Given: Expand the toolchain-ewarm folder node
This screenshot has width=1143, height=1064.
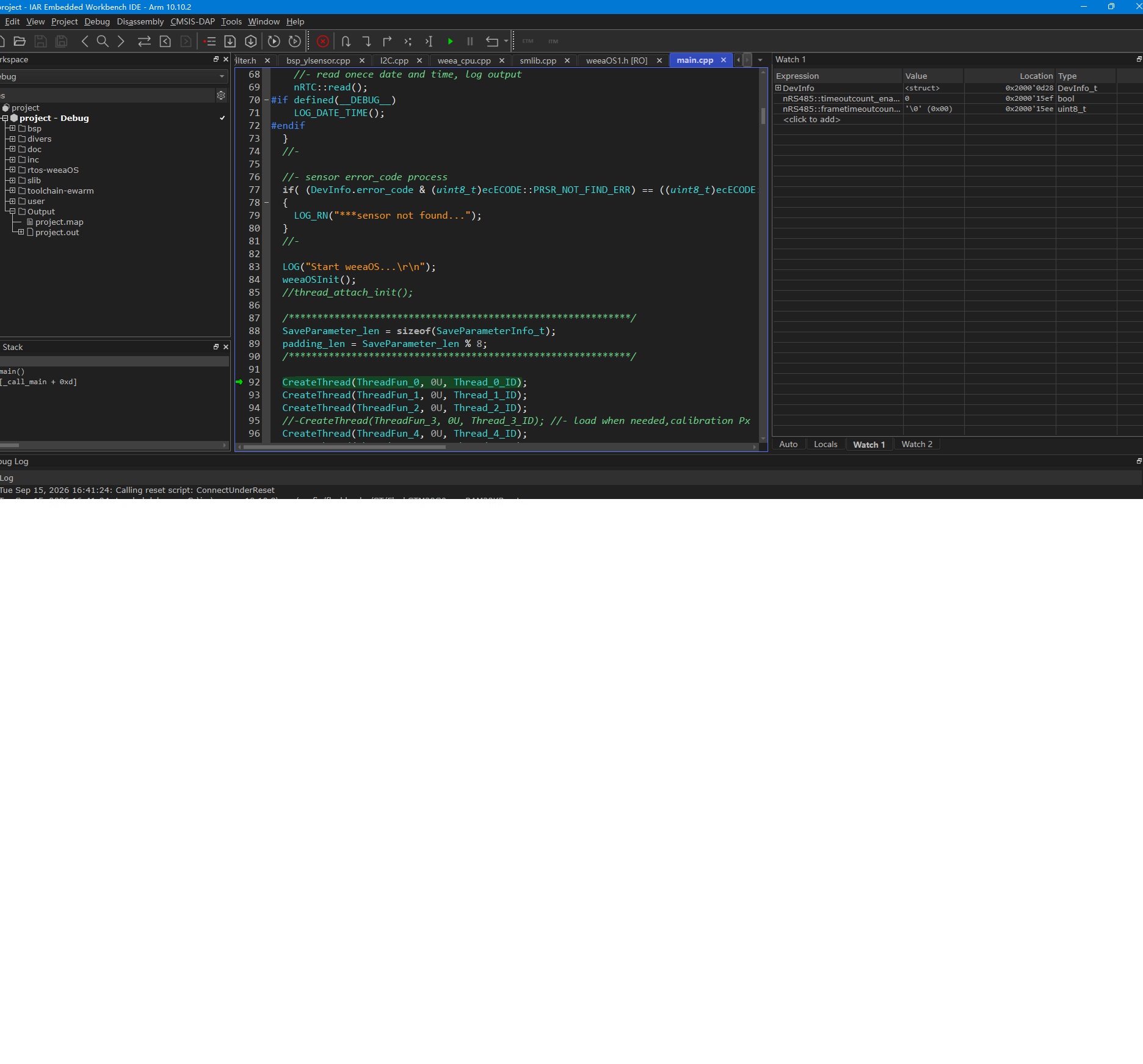Looking at the screenshot, I should 12,191.
